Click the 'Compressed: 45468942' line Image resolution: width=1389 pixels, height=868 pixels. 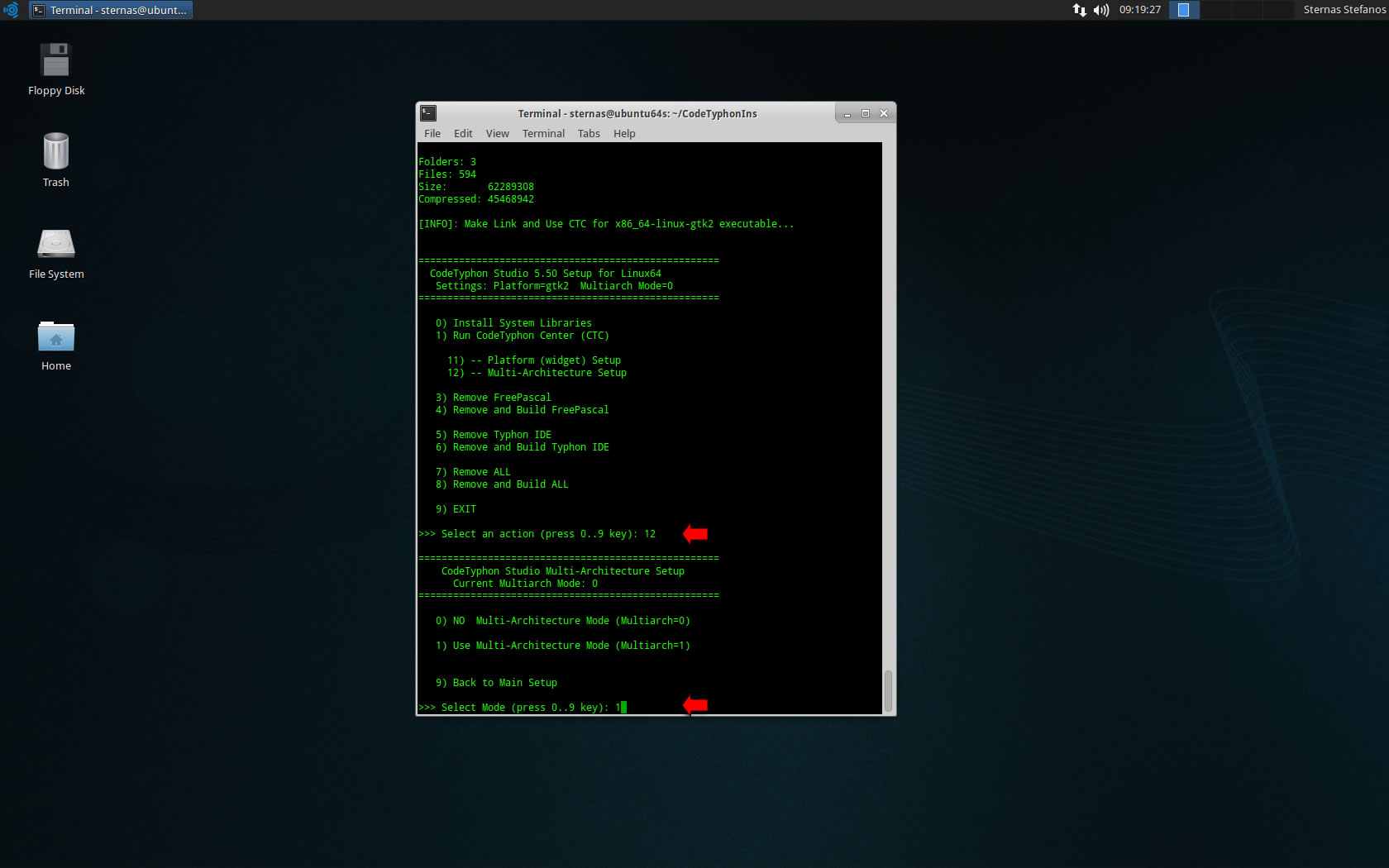click(x=476, y=199)
